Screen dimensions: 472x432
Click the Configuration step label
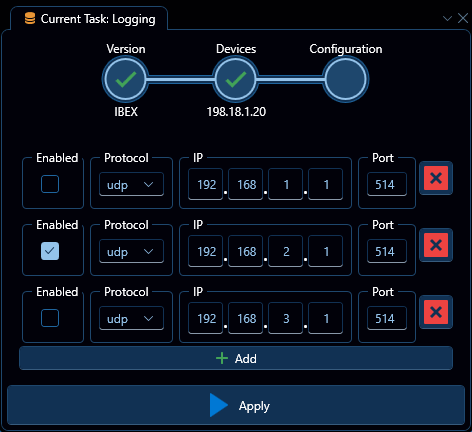[x=346, y=49]
